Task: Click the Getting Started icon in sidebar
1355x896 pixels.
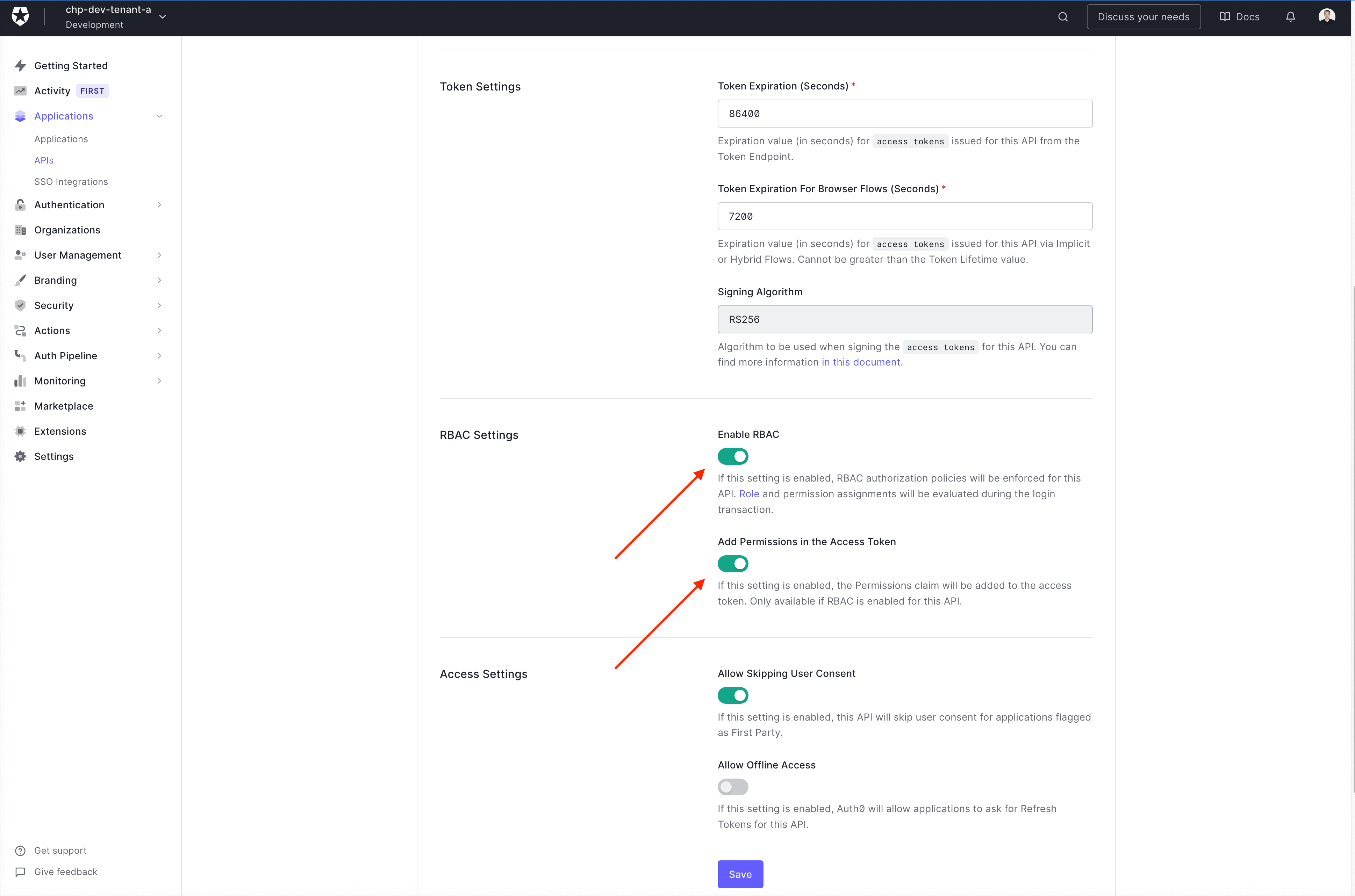Action: click(x=20, y=65)
